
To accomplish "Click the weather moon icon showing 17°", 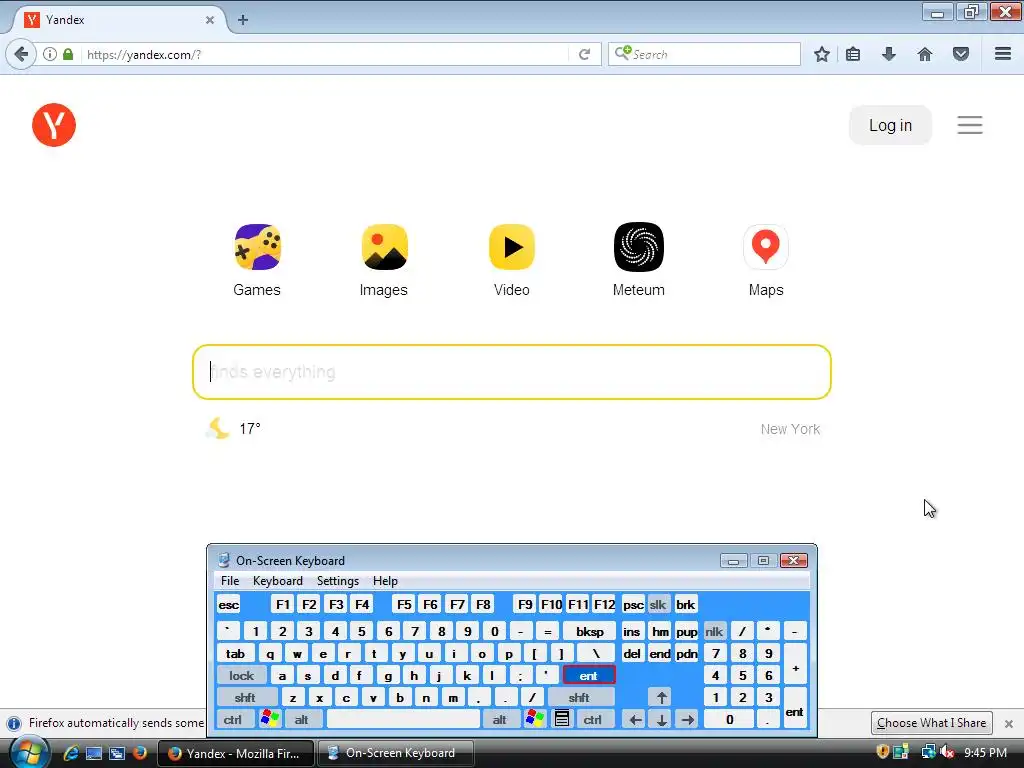I will (x=217, y=428).
